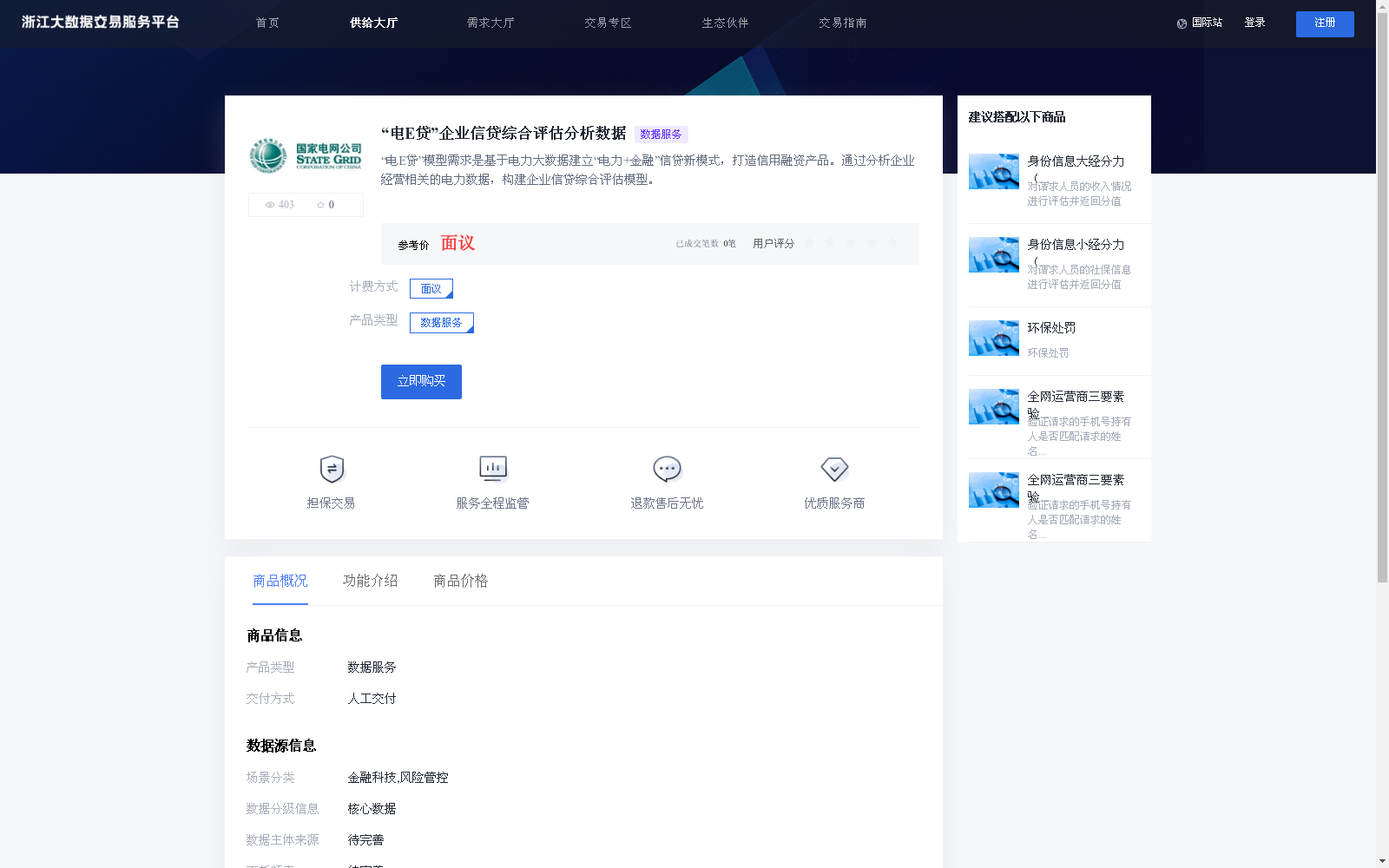Open 环保处罚 product thumbnail
Viewport: 1389px width, 868px height.
point(994,338)
